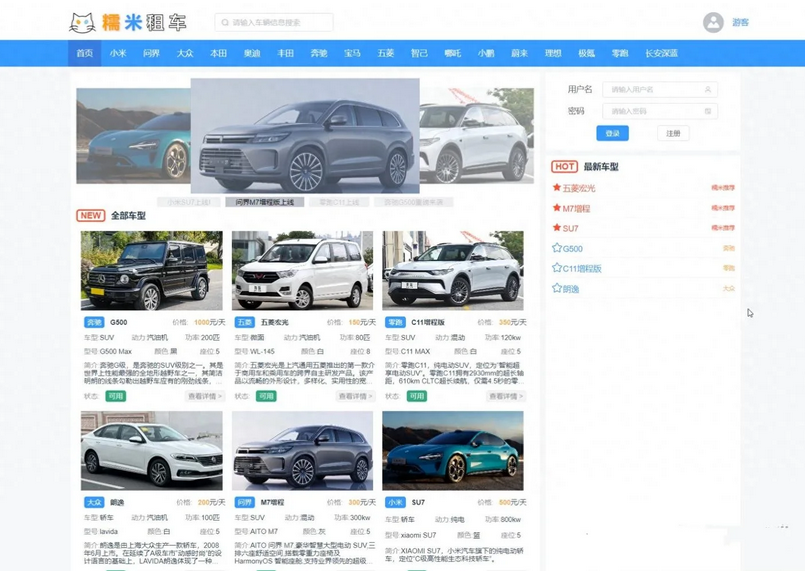
Task: Click the white 五菱宏光 van photo
Action: click(302, 271)
